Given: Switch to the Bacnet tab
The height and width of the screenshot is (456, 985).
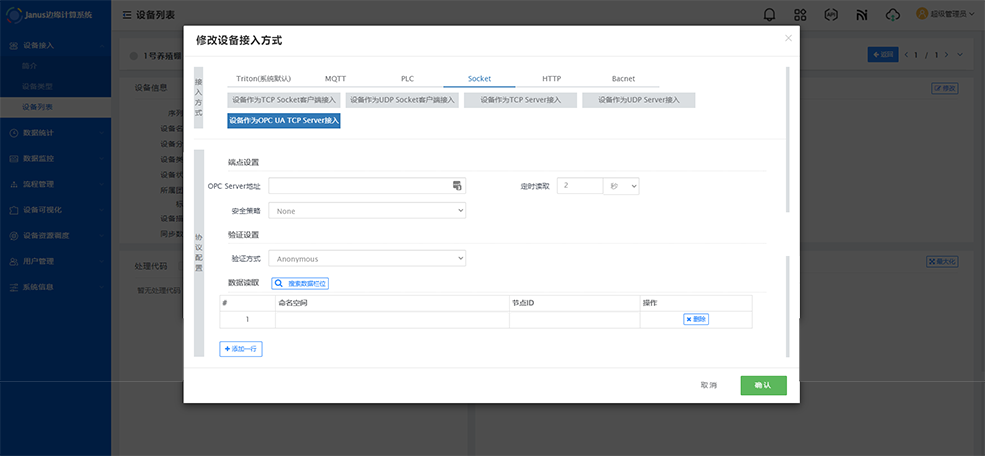Looking at the screenshot, I should (x=622, y=78).
